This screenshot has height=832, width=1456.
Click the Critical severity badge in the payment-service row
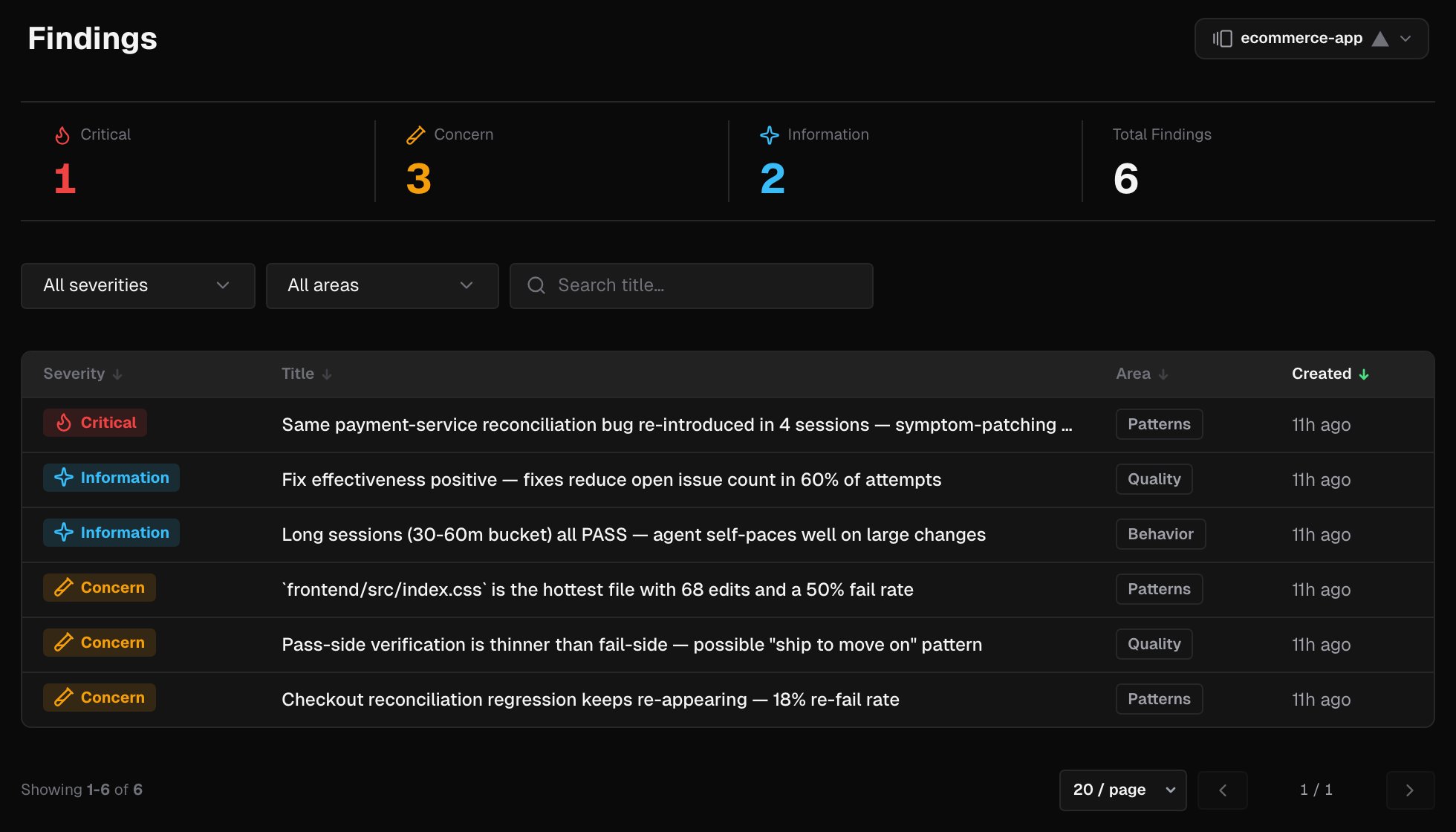click(95, 423)
